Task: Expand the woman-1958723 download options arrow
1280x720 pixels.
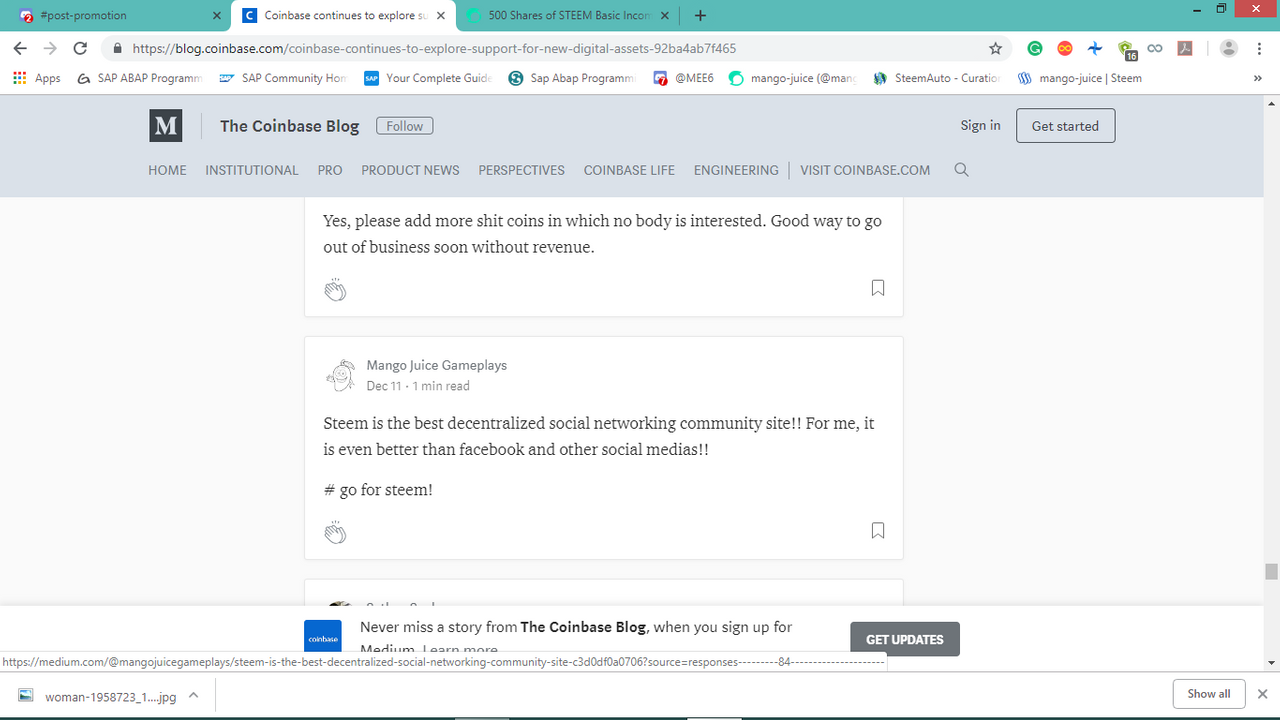Action: [193, 695]
